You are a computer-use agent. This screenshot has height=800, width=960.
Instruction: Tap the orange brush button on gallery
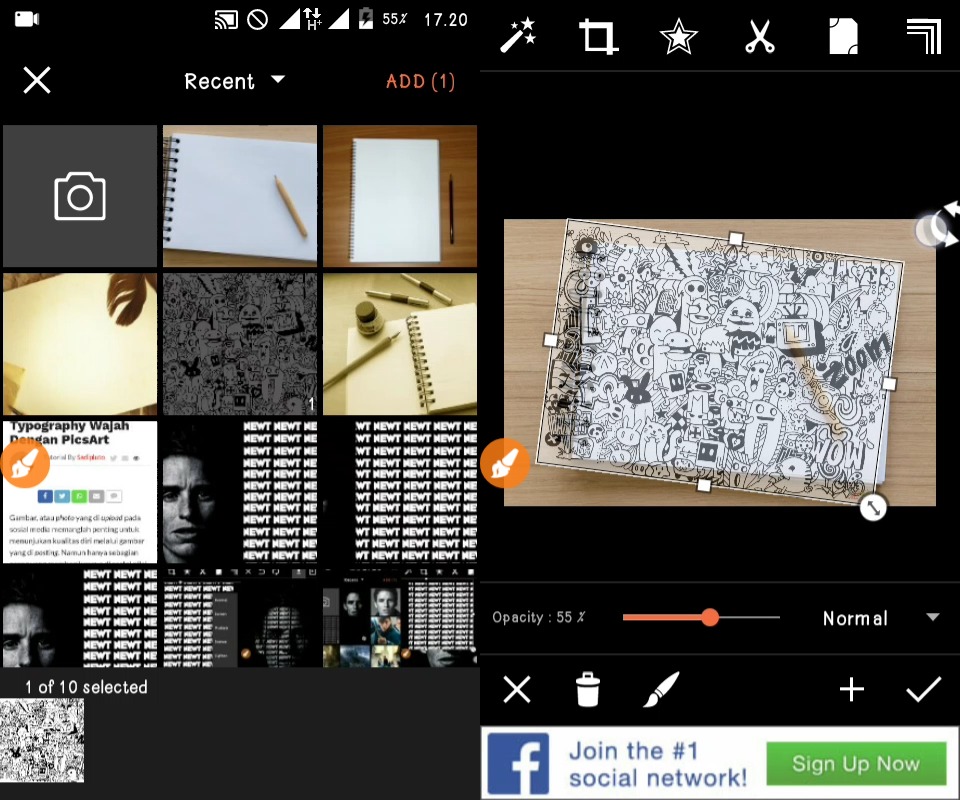pos(24,463)
